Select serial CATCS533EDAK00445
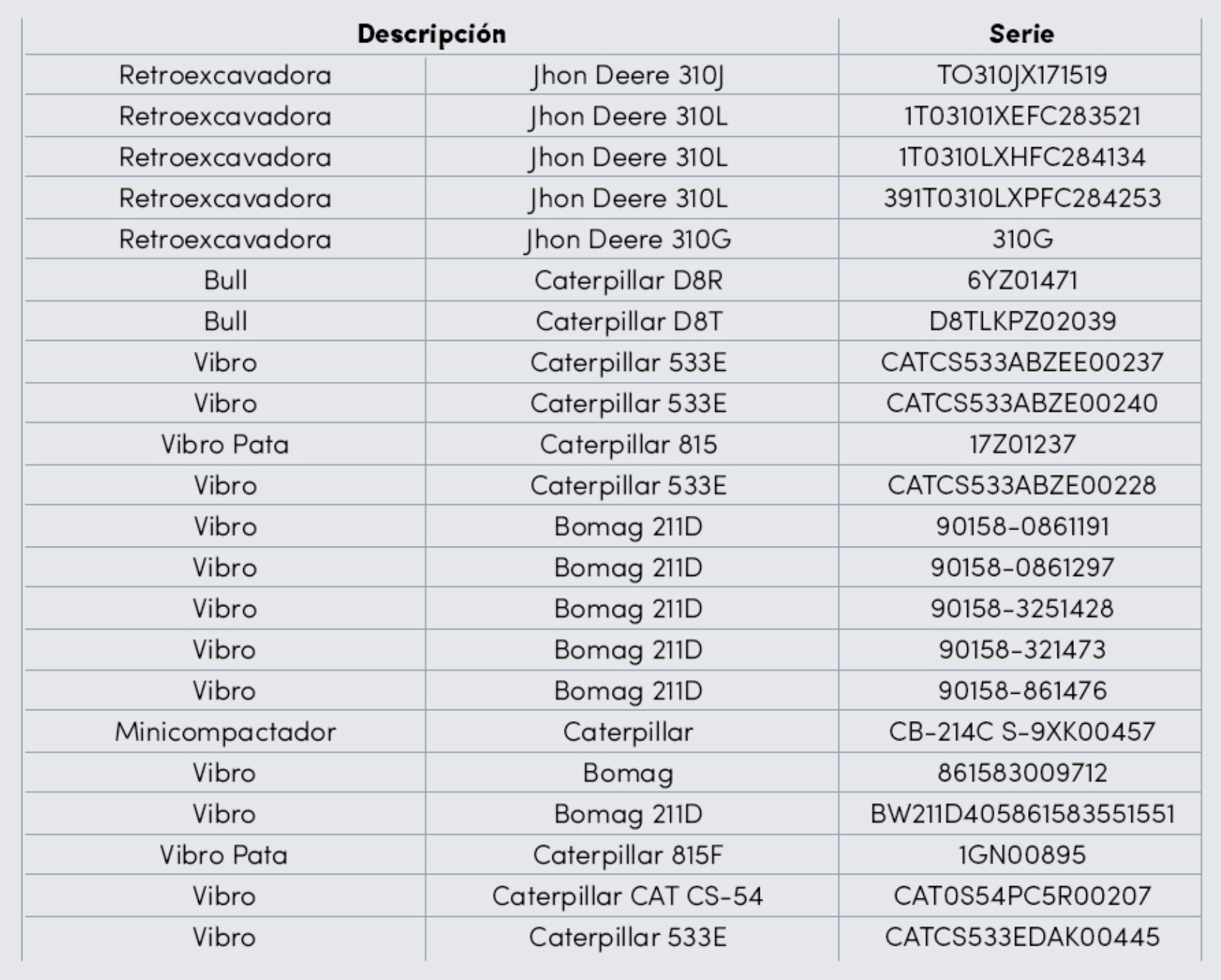1221x980 pixels. (x=1022, y=938)
